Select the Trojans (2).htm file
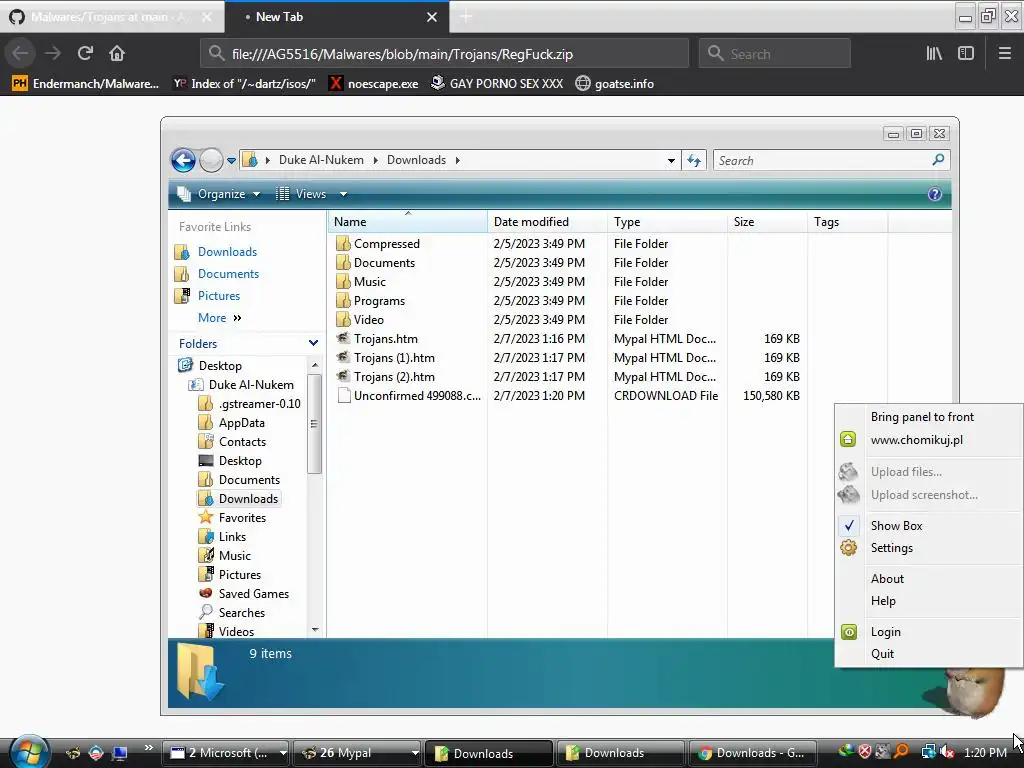Image resolution: width=1024 pixels, height=768 pixels. pos(394,376)
